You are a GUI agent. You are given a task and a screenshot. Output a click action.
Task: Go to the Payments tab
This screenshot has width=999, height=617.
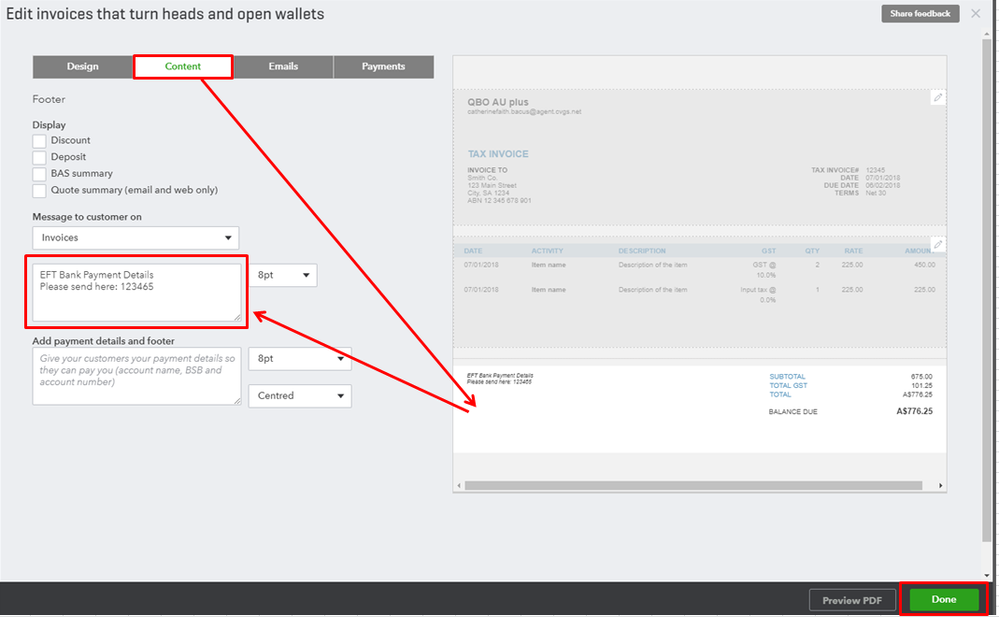click(x=384, y=66)
